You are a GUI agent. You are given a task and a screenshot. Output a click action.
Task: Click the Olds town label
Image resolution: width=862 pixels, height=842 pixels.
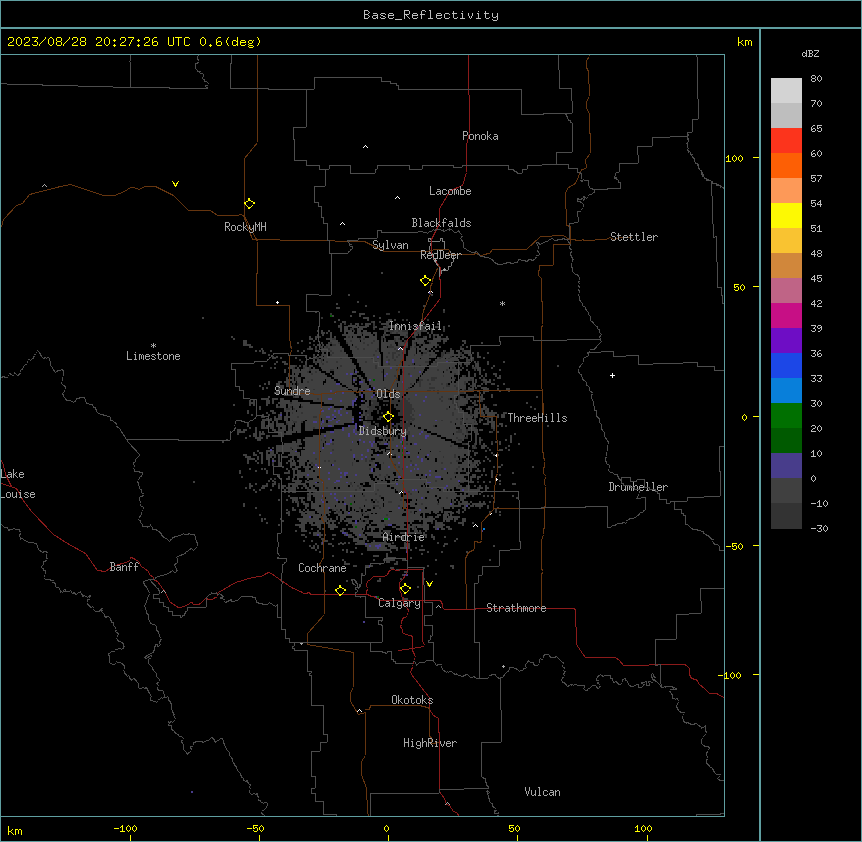click(x=388, y=394)
